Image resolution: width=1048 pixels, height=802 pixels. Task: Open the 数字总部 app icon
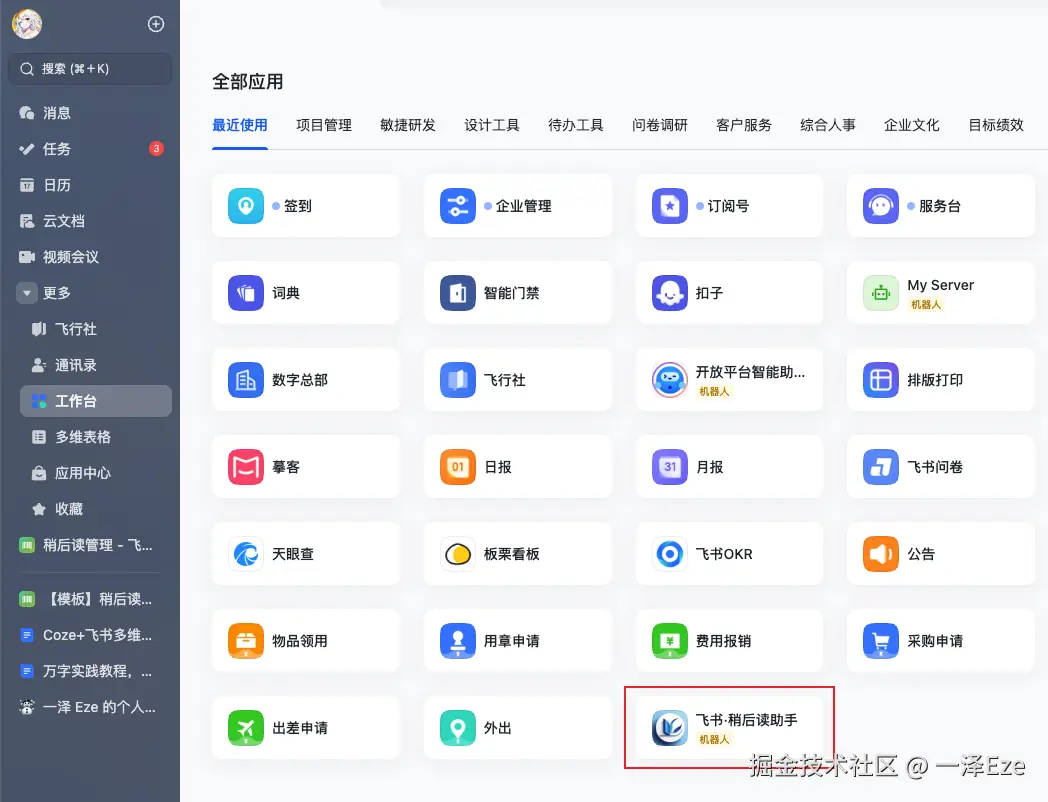[x=246, y=380]
